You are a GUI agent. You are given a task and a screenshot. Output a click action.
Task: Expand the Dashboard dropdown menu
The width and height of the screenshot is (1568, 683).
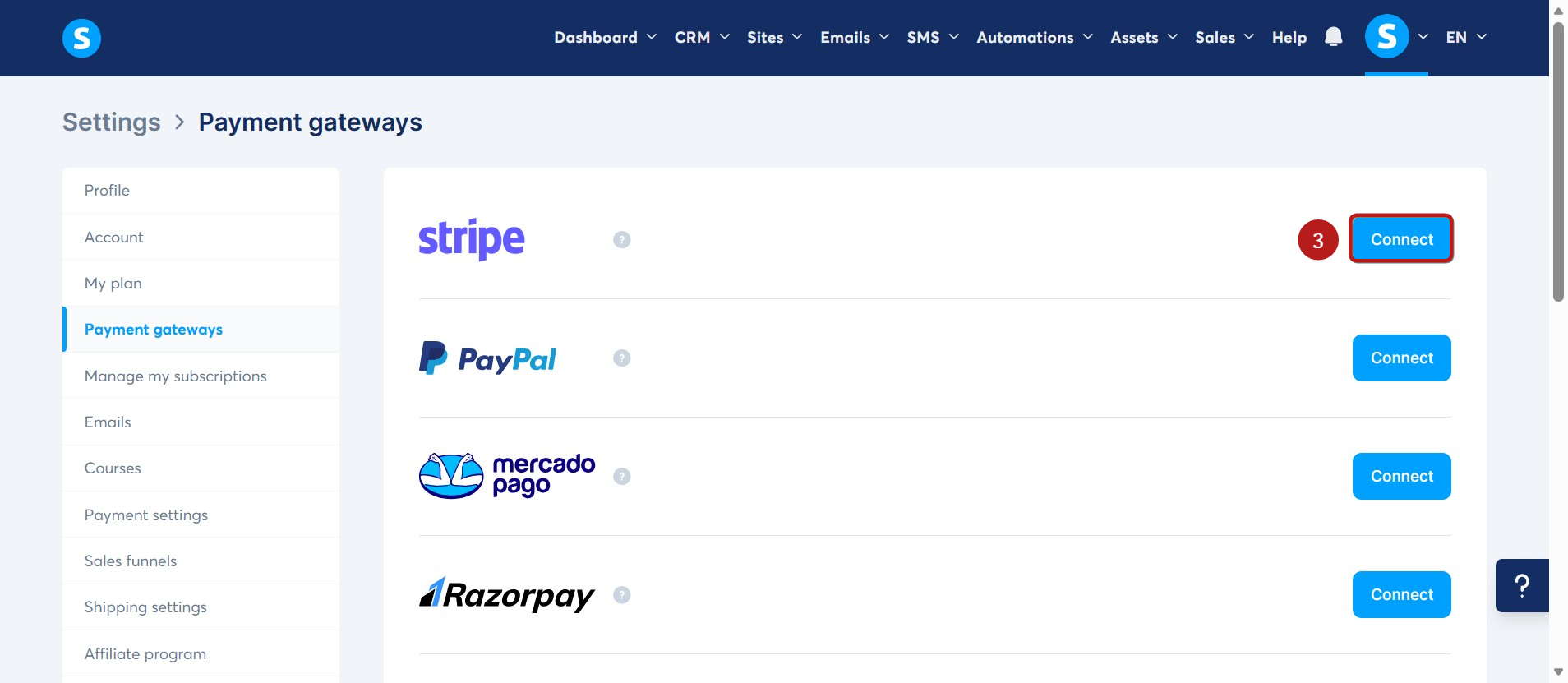tap(605, 37)
